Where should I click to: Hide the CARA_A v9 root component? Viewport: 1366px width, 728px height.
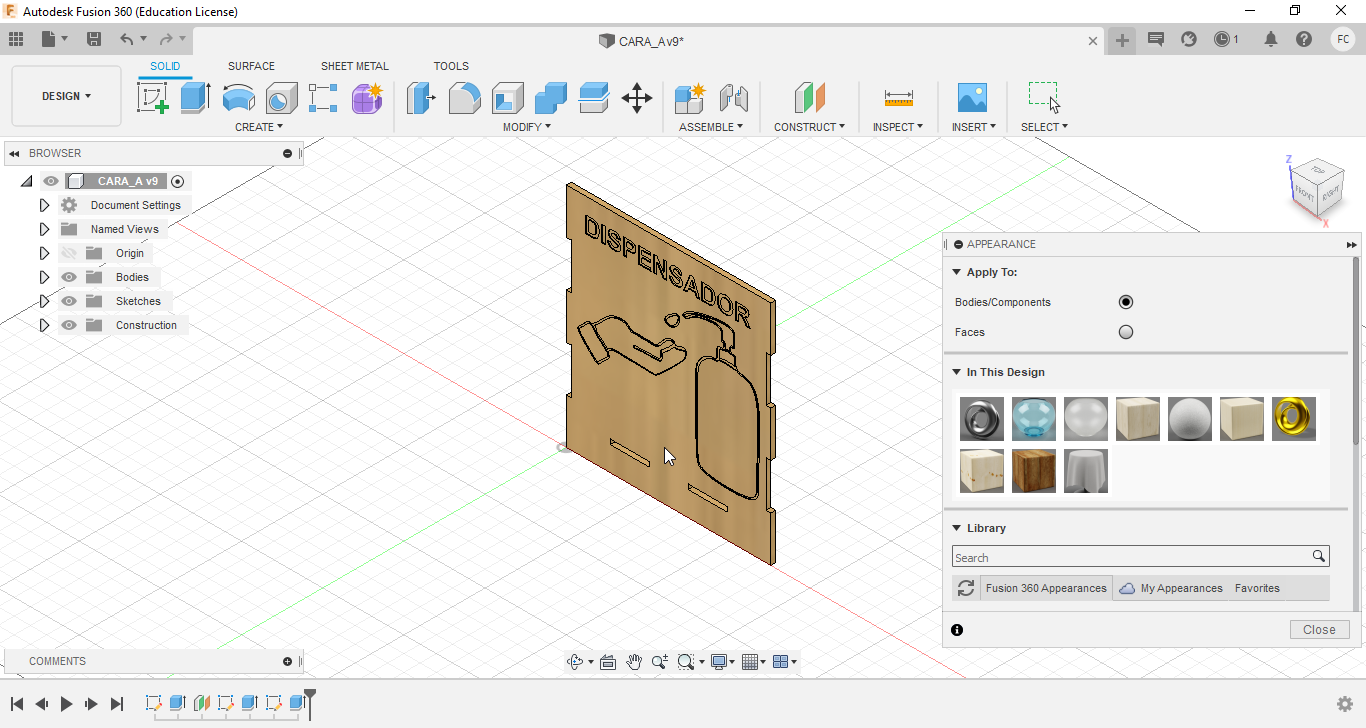click(x=51, y=181)
